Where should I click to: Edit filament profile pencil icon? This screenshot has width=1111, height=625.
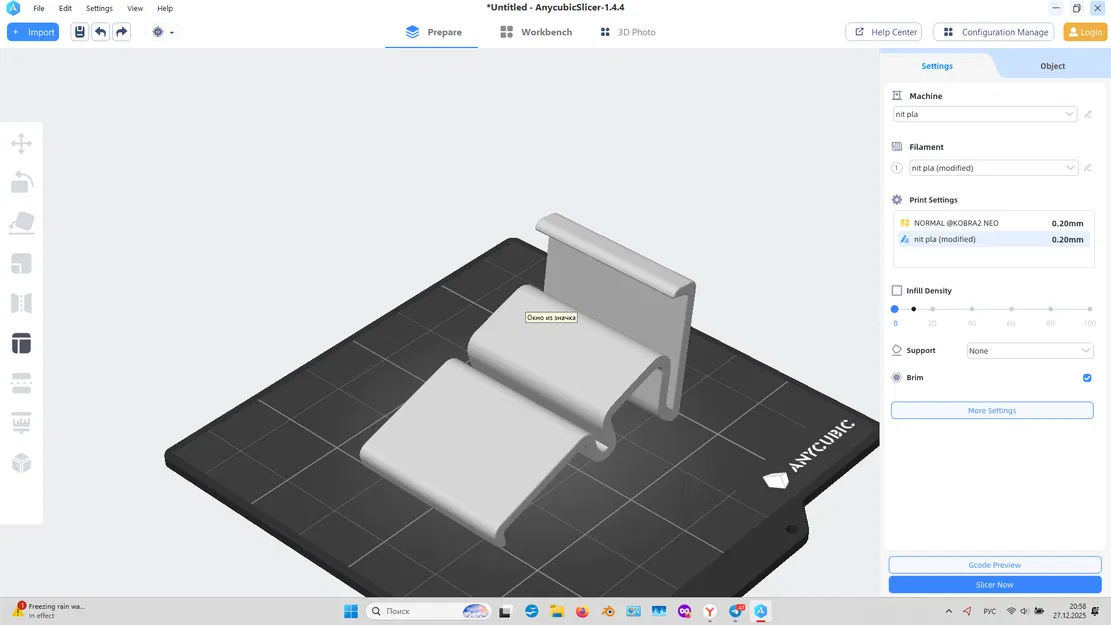[x=1088, y=168]
